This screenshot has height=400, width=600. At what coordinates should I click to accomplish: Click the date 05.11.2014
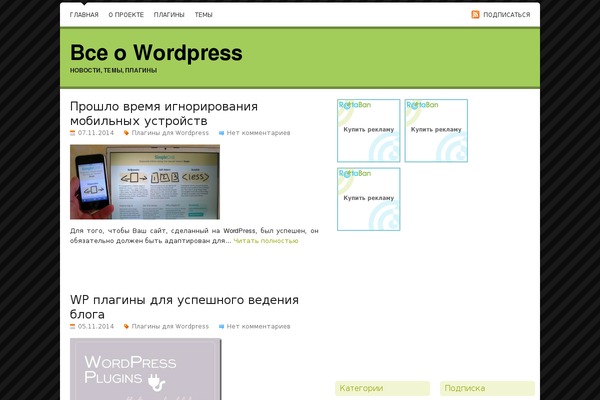pos(96,327)
